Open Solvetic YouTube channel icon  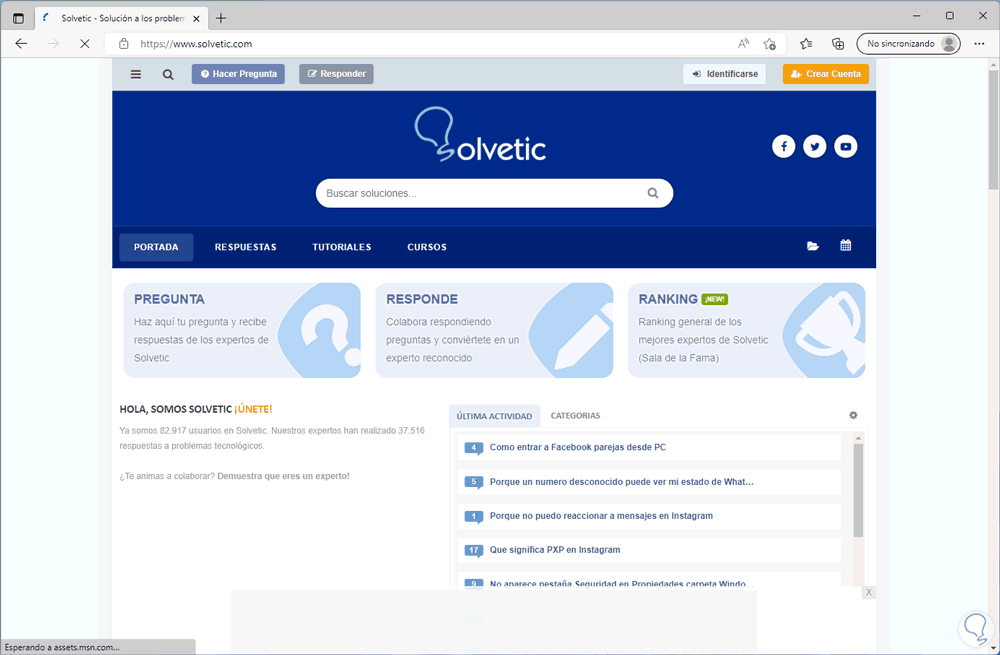click(846, 146)
